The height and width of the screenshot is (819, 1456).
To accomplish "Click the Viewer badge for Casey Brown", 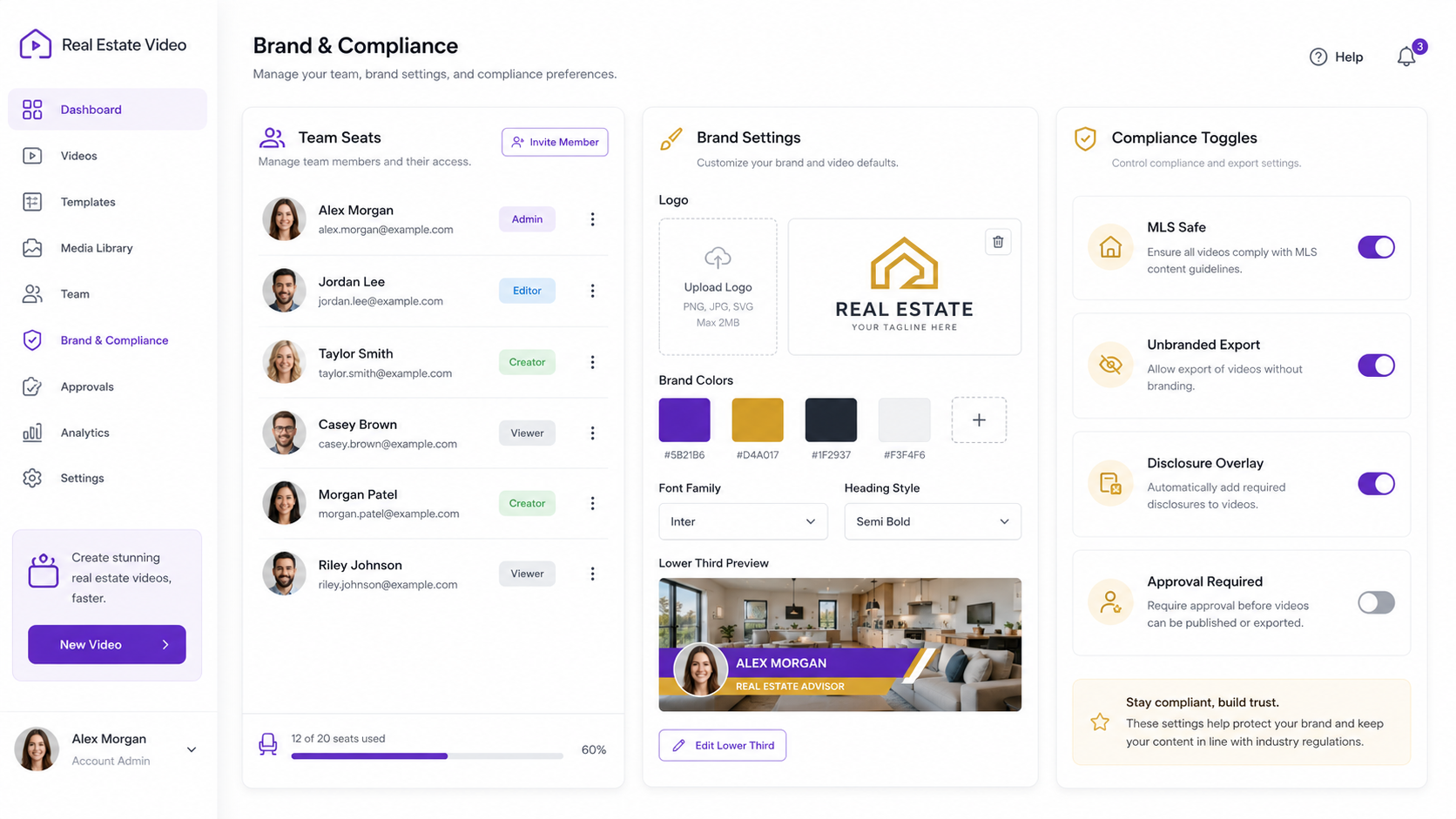I will [x=527, y=433].
